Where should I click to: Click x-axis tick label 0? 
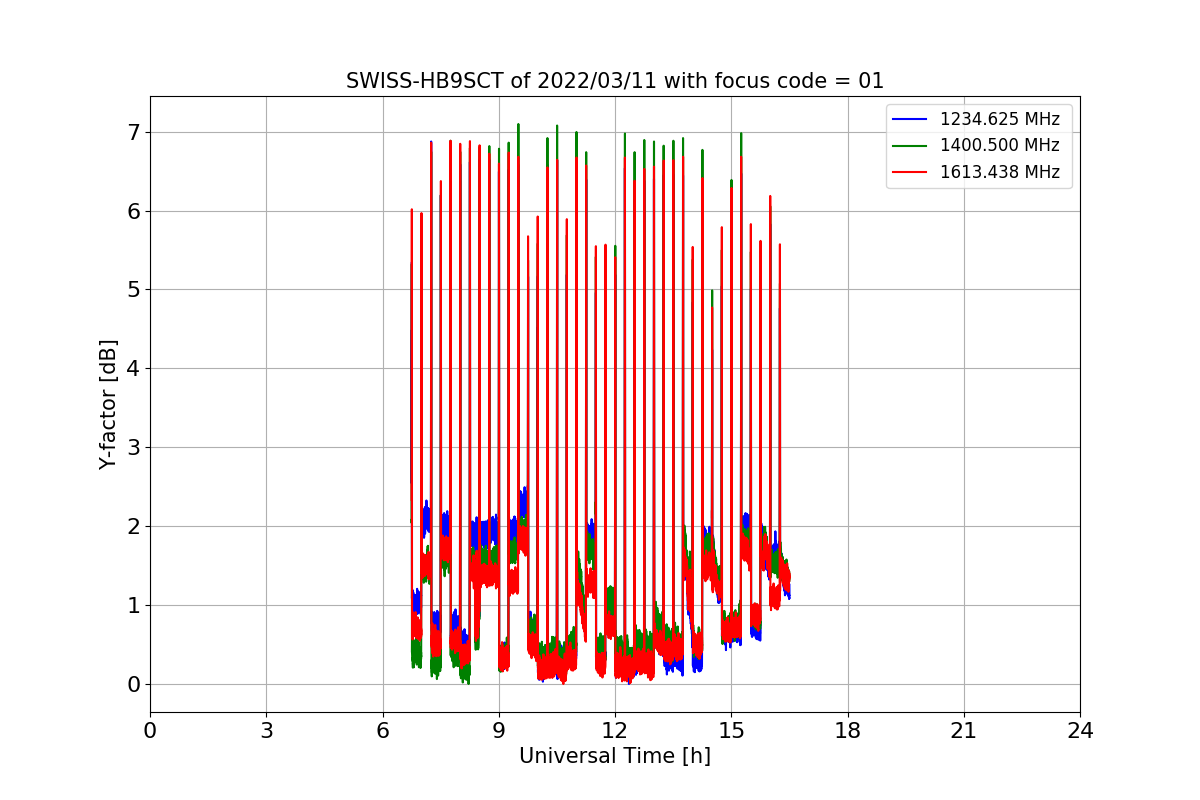[x=150, y=731]
